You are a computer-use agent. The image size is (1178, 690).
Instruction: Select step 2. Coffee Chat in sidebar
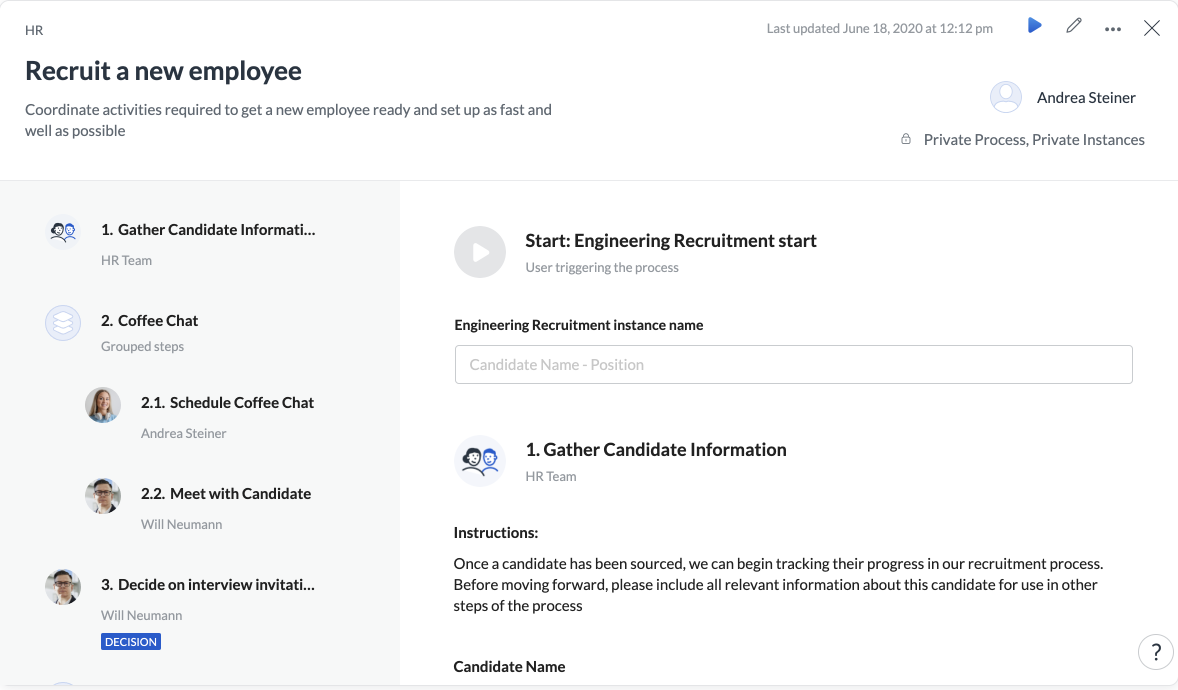pyautogui.click(x=150, y=320)
